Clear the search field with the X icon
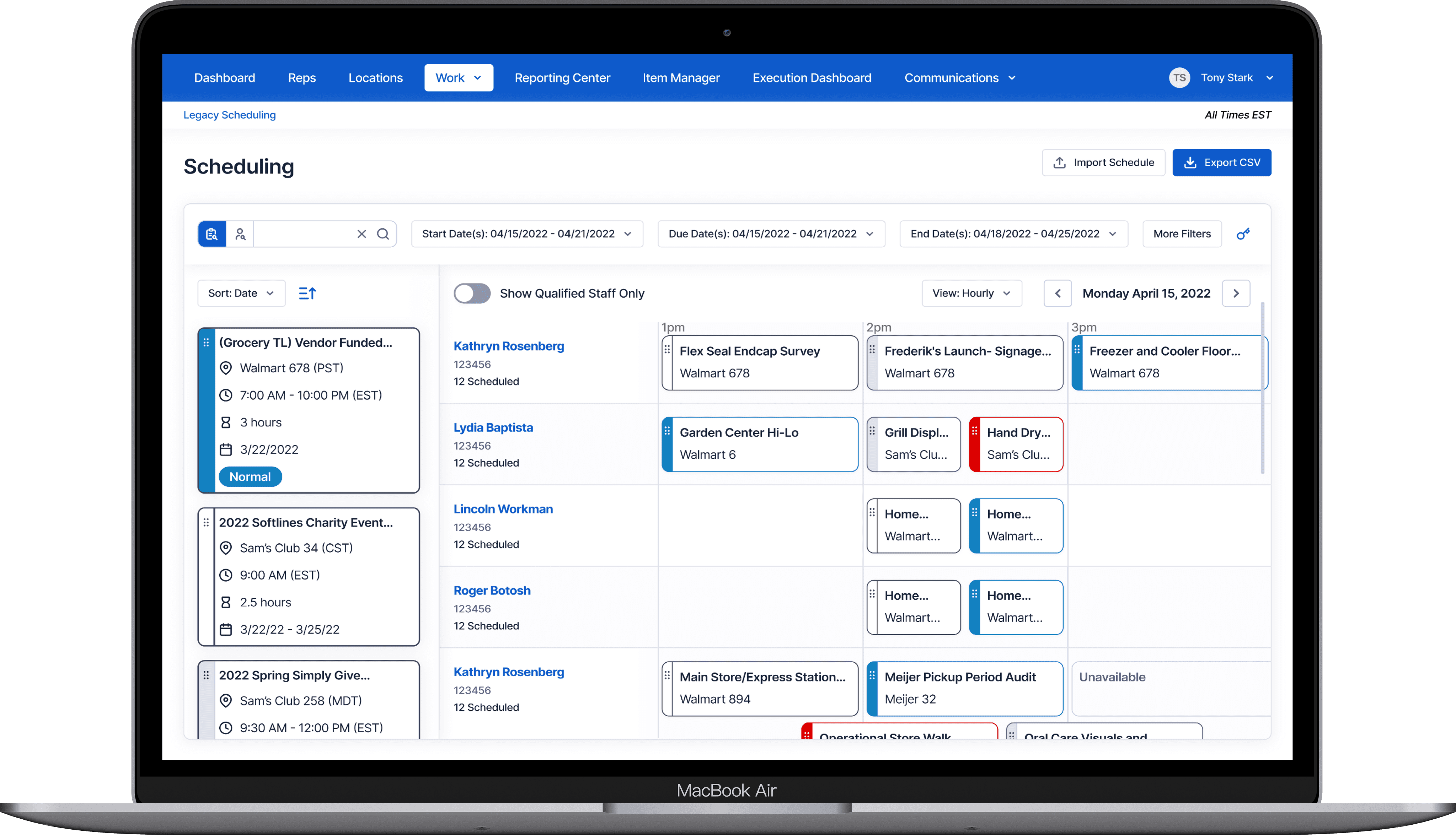The width and height of the screenshot is (1456, 835). click(x=362, y=234)
